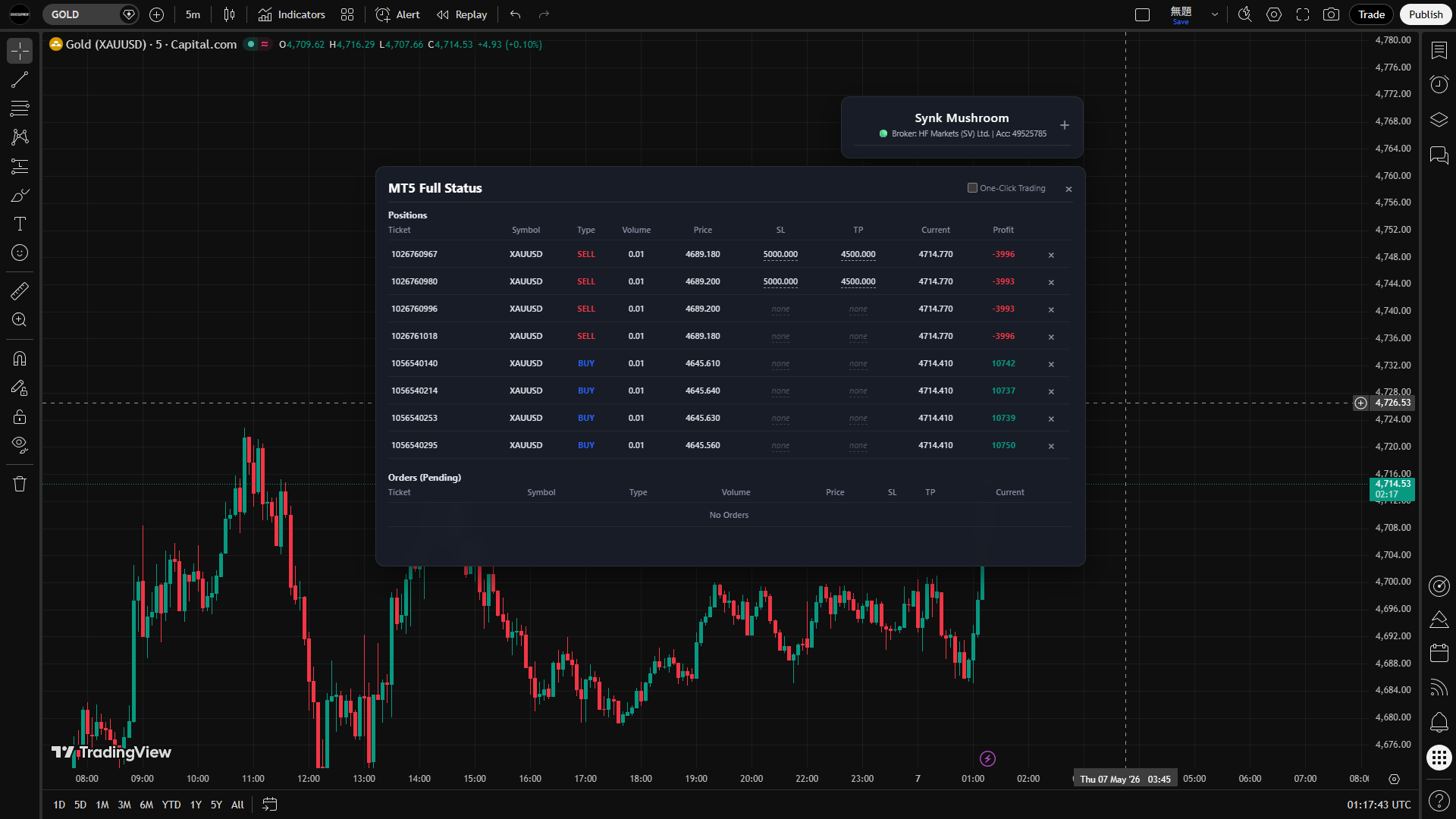
Task: Open the pattern drawing tools
Action: (x=20, y=137)
